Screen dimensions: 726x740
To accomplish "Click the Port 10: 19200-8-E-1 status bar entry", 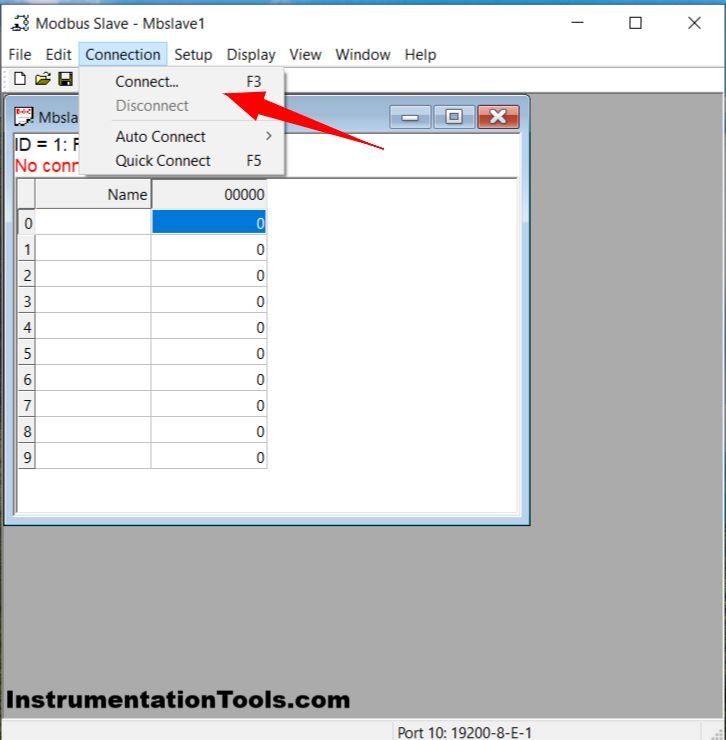I will (464, 732).
